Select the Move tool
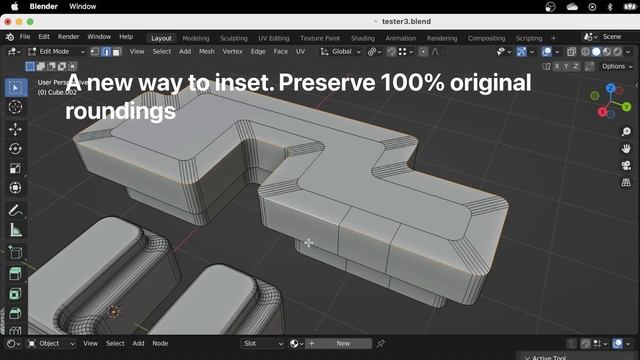The height and width of the screenshot is (360, 640). point(16,129)
